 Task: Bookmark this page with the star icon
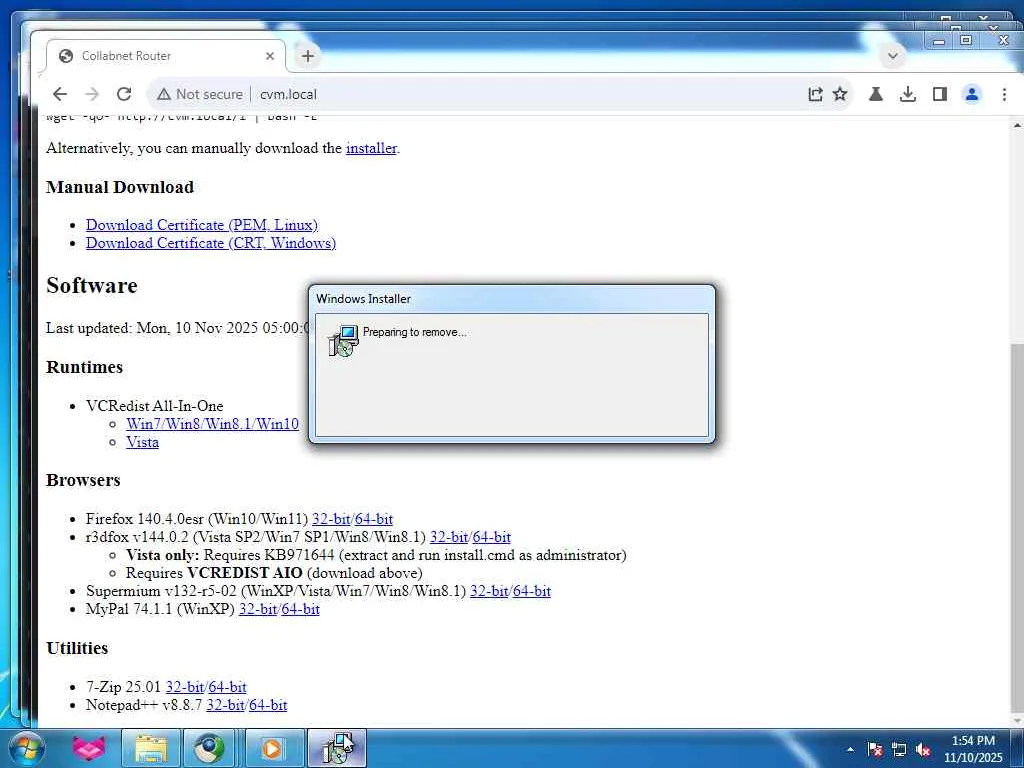(840, 94)
